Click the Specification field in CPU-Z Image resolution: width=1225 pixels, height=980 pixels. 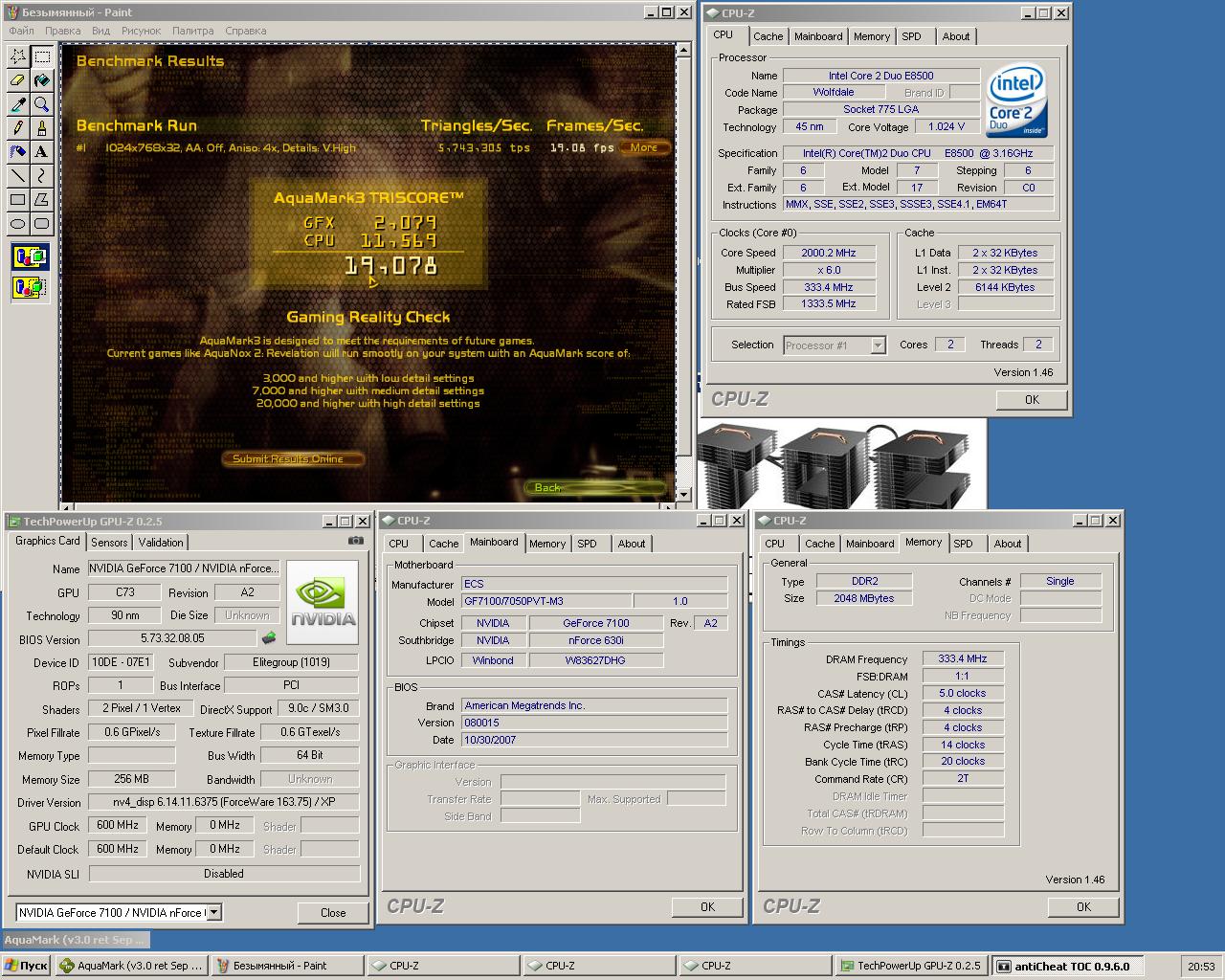point(918,153)
